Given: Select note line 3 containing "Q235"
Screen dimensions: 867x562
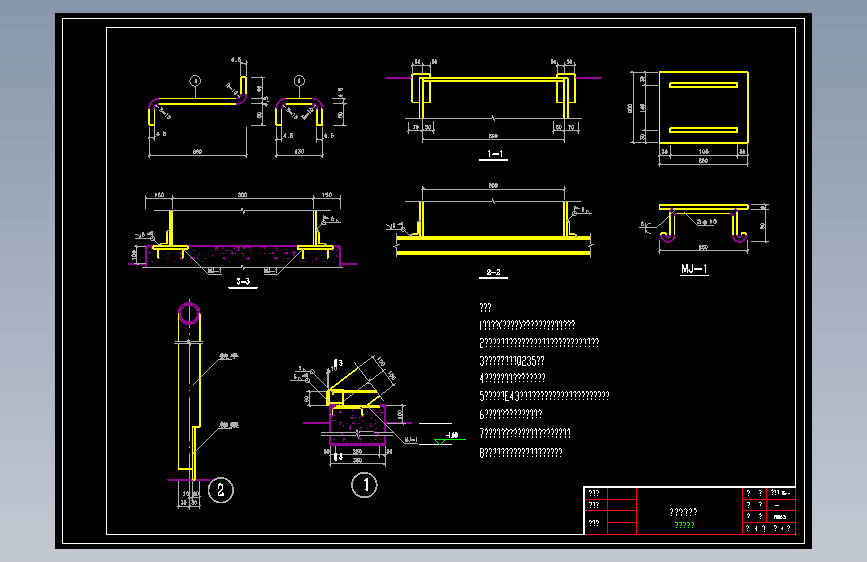Looking at the screenshot, I should tap(511, 361).
